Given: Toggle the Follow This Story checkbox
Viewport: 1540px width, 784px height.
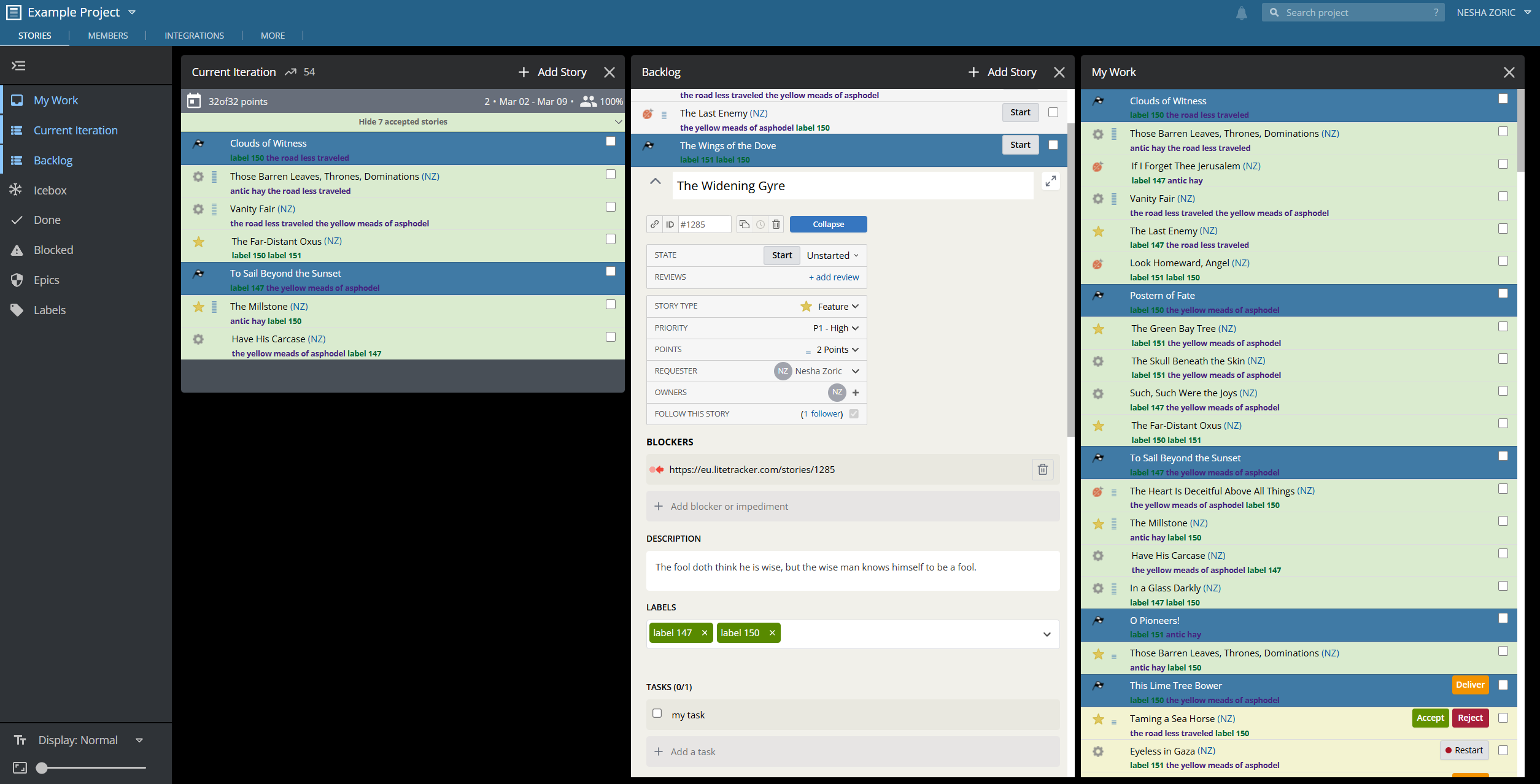Looking at the screenshot, I should point(854,414).
